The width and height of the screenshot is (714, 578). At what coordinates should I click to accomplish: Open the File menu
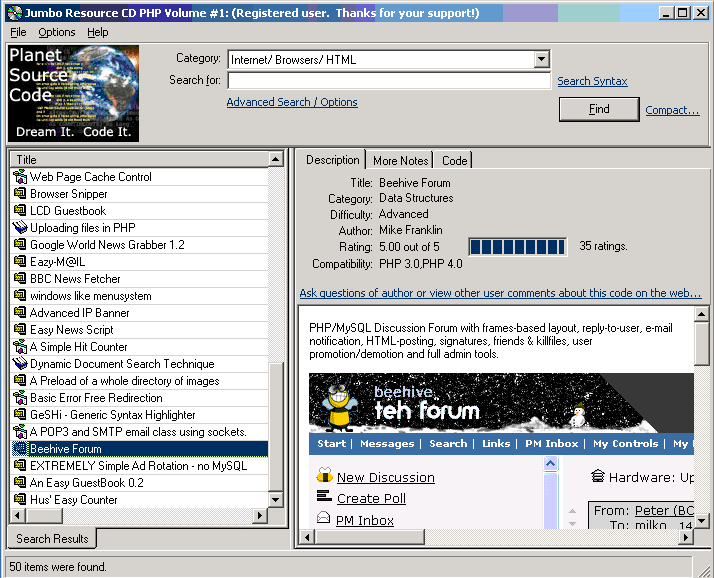[x=18, y=32]
